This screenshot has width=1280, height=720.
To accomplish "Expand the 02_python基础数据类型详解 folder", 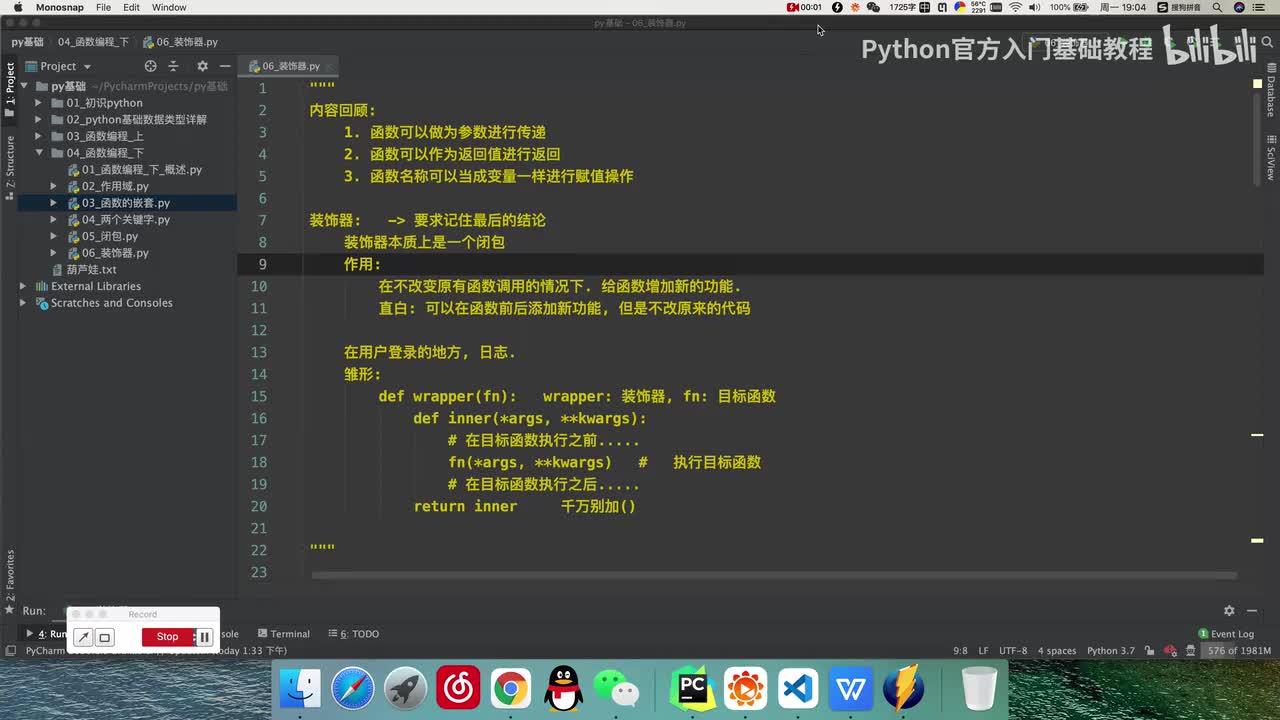I will coord(39,120).
